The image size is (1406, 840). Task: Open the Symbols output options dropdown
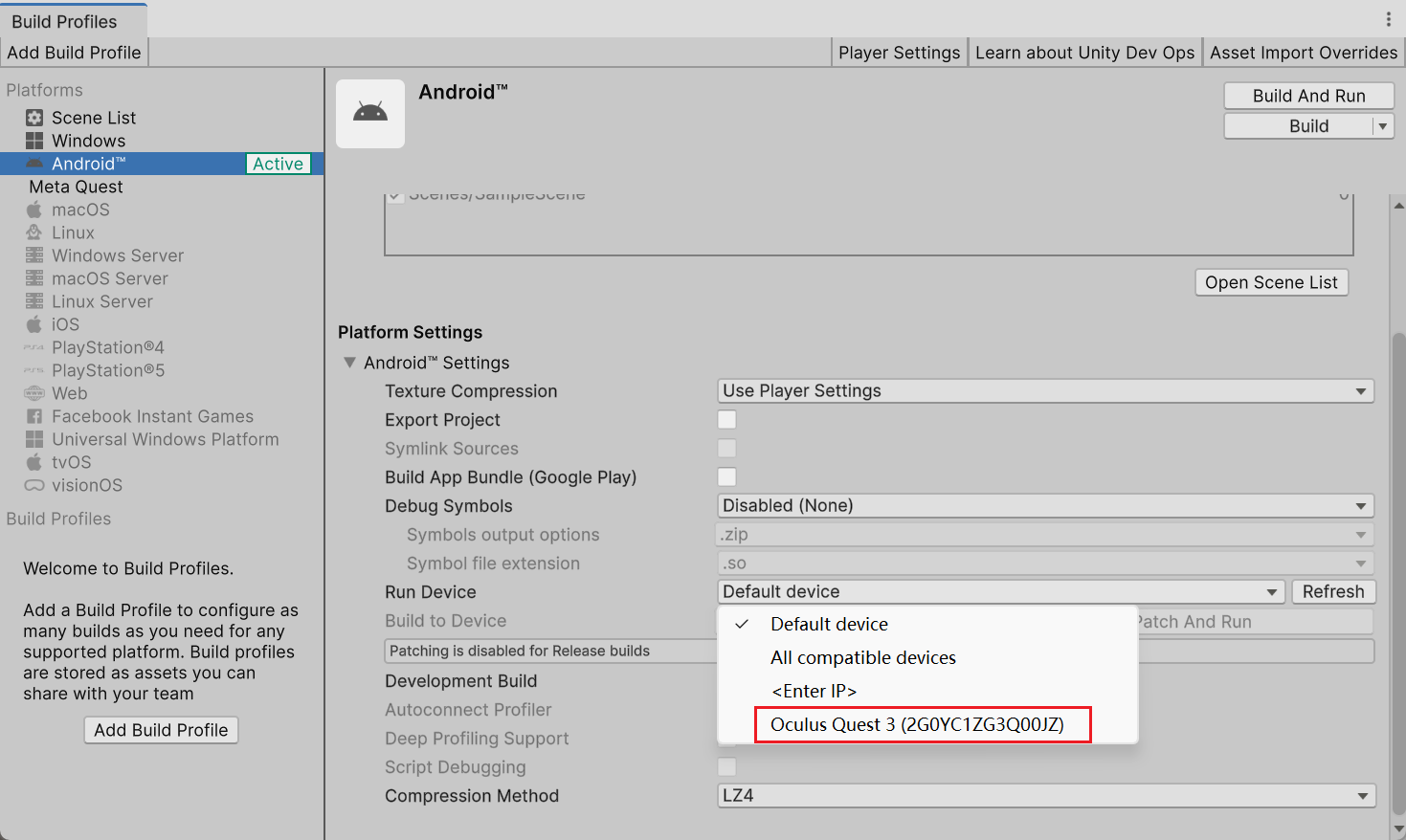coord(1046,535)
